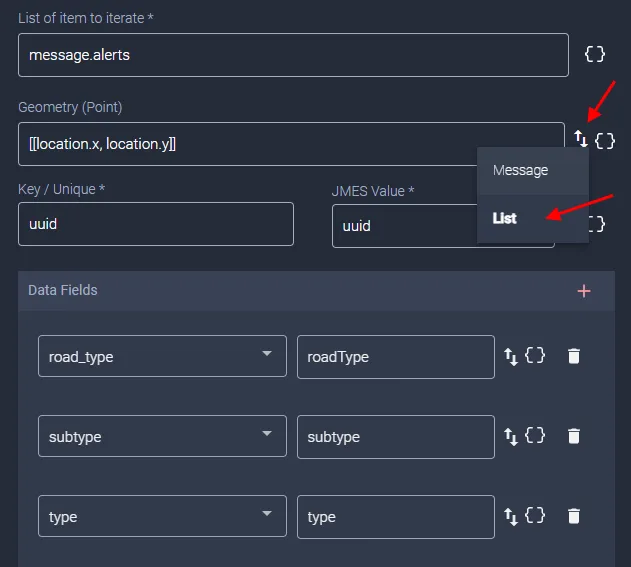The width and height of the screenshot is (631, 567).
Task: Delete the type data field
Action: click(574, 516)
